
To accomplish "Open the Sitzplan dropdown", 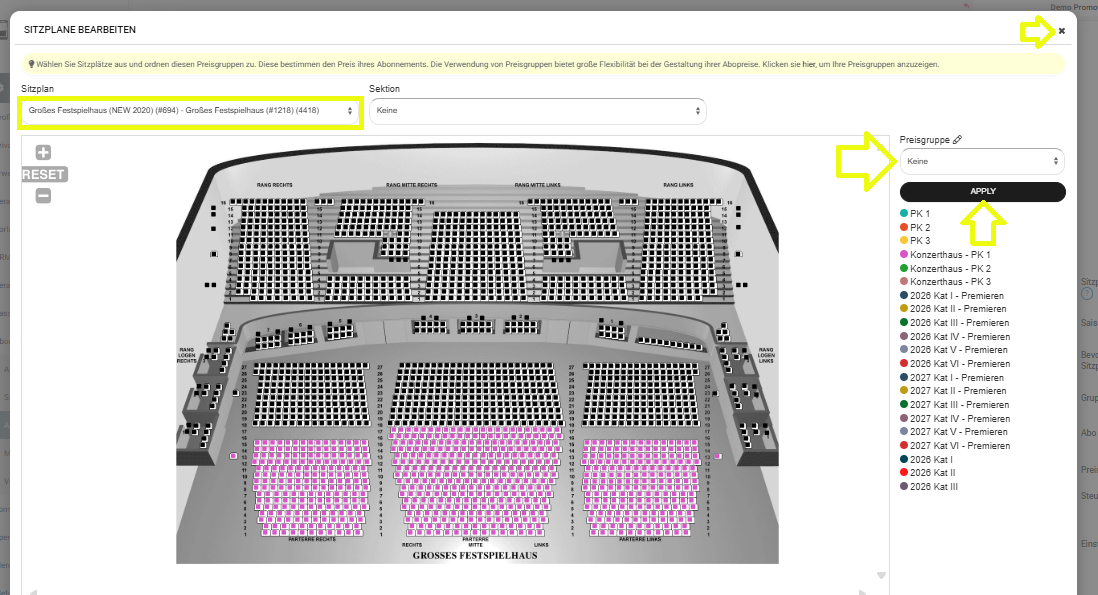I will pyautogui.click(x=190, y=111).
